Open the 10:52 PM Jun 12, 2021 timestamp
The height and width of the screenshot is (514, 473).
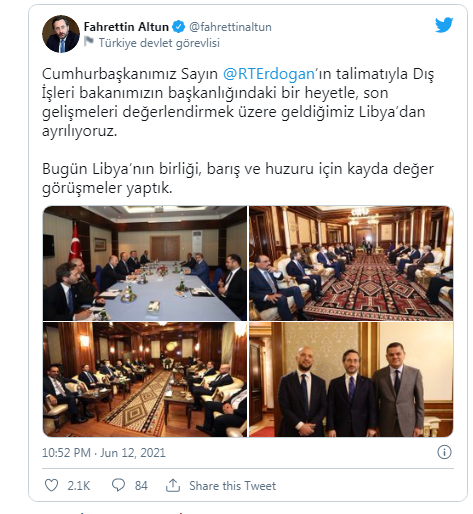click(104, 453)
